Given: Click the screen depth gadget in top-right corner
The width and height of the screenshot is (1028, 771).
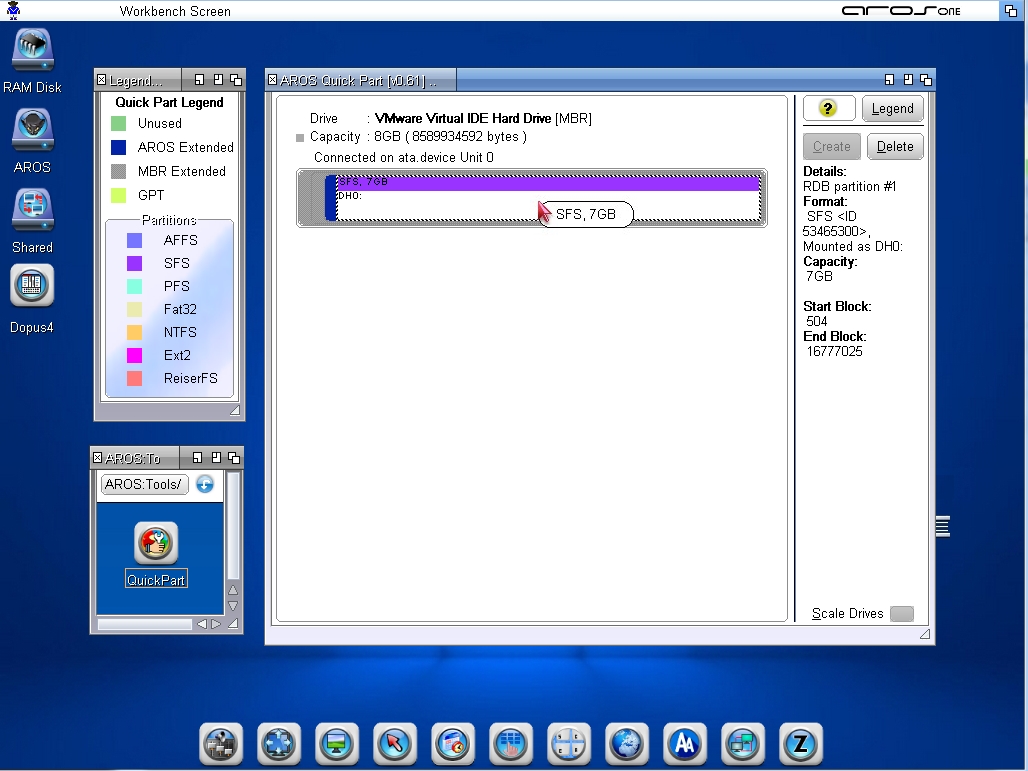Looking at the screenshot, I should (1011, 10).
